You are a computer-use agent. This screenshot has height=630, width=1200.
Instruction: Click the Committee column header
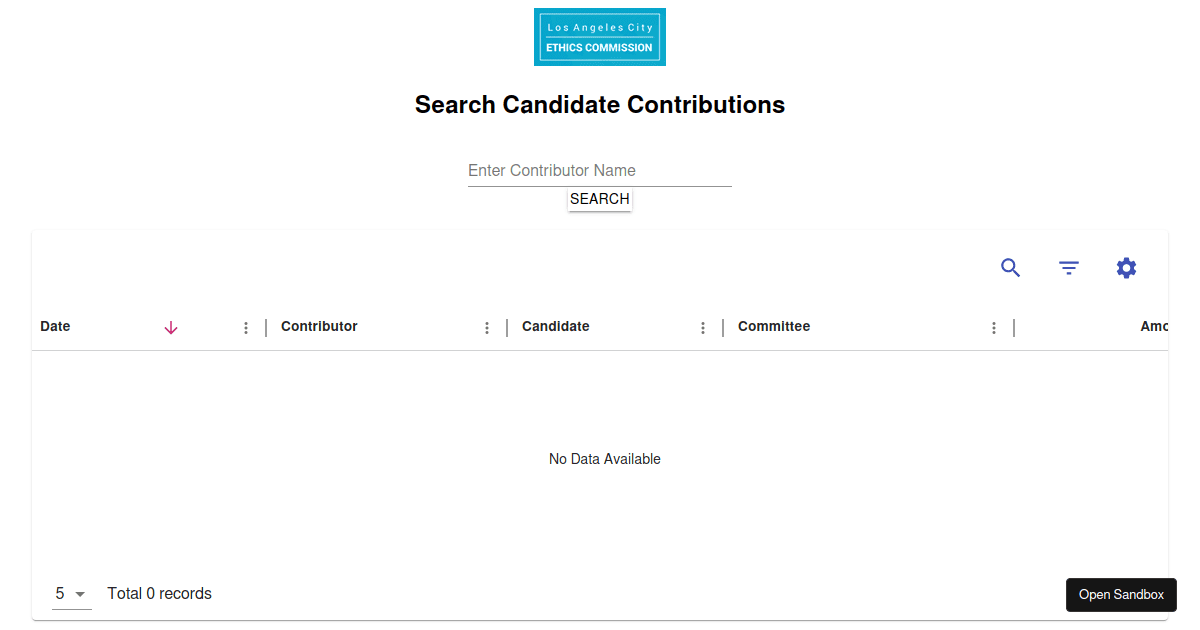click(774, 327)
